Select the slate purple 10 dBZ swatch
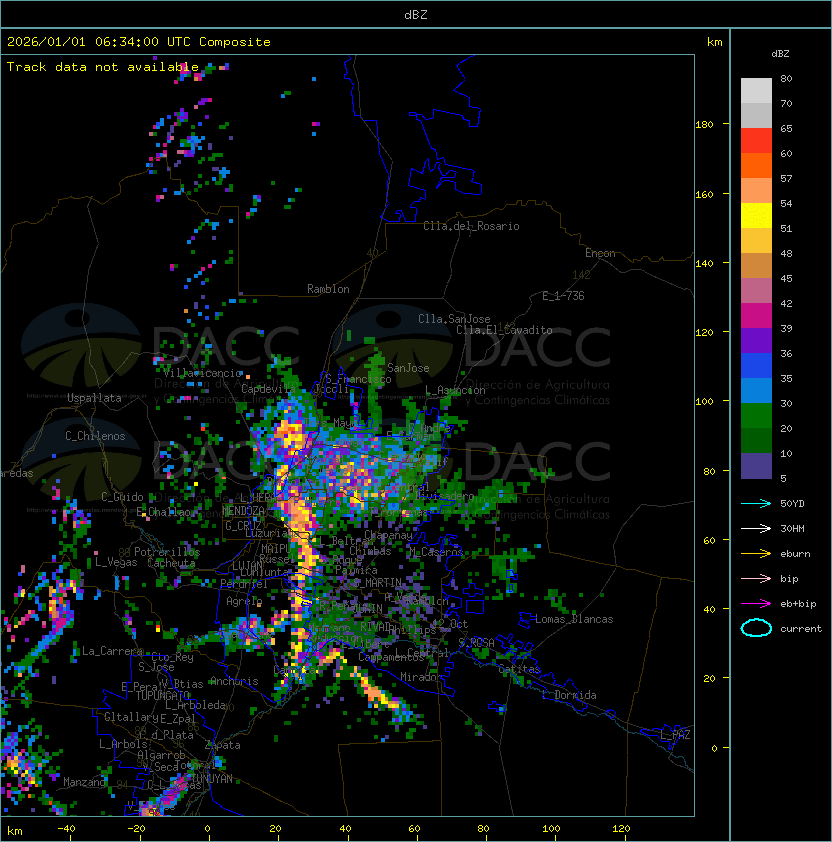 coord(756,466)
